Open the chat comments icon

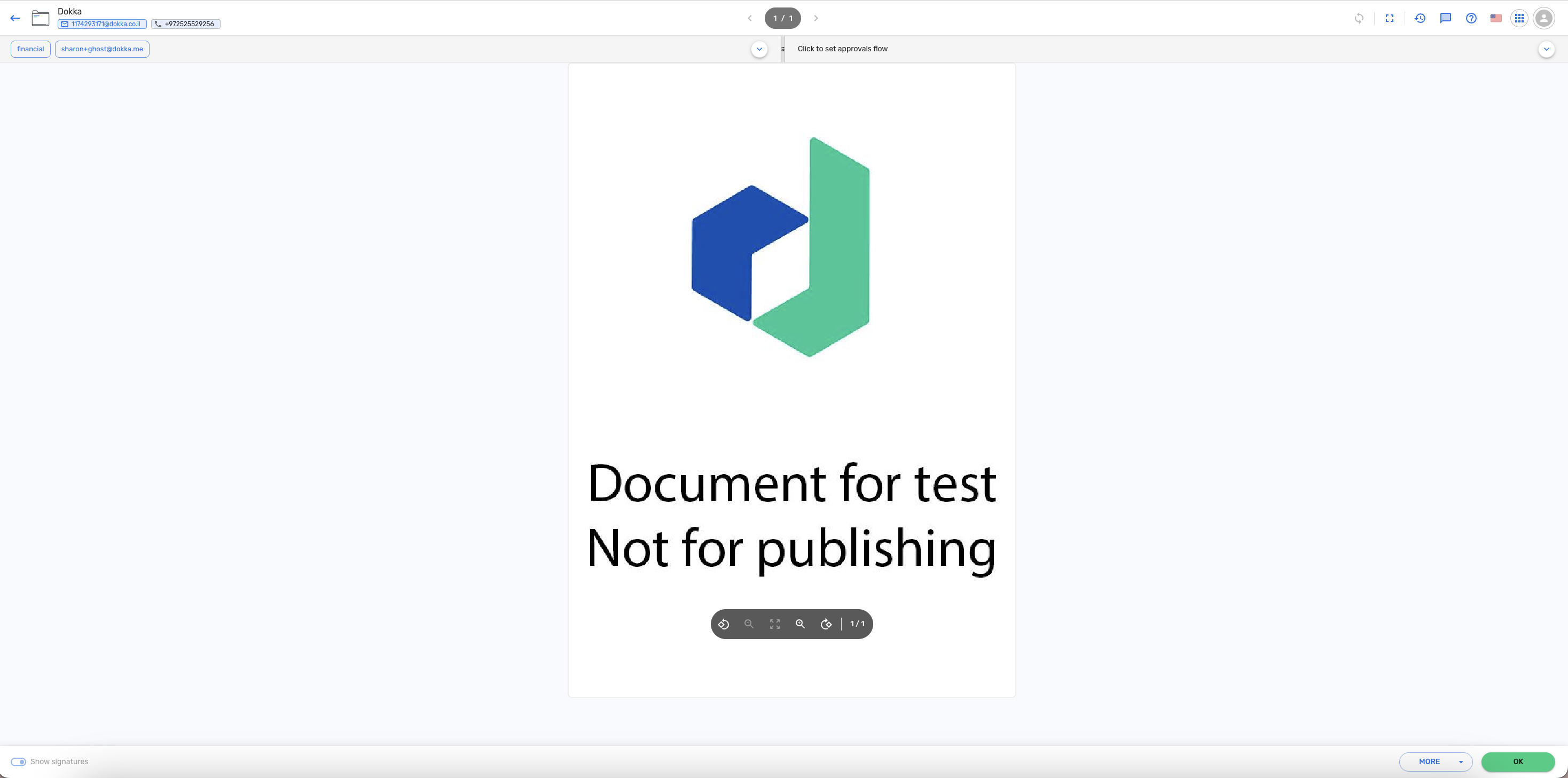[1446, 18]
